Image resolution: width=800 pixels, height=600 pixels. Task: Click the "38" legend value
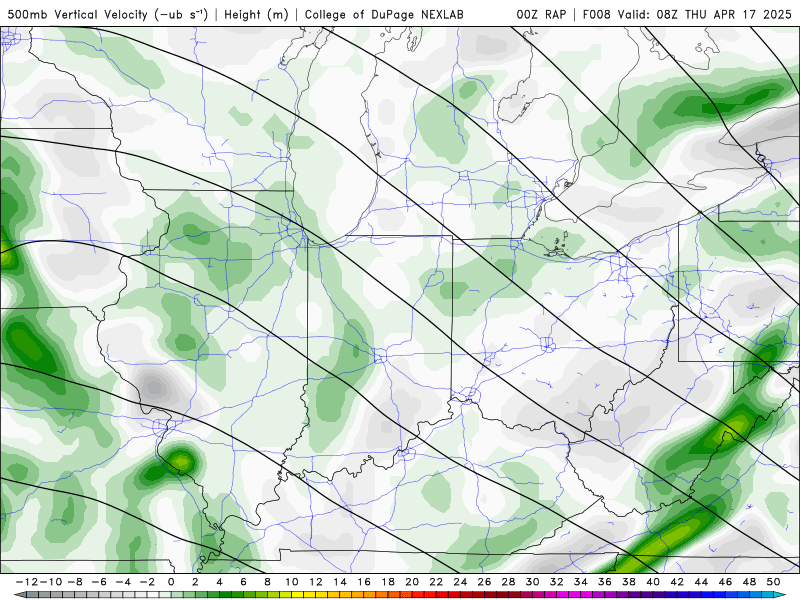tap(629, 582)
